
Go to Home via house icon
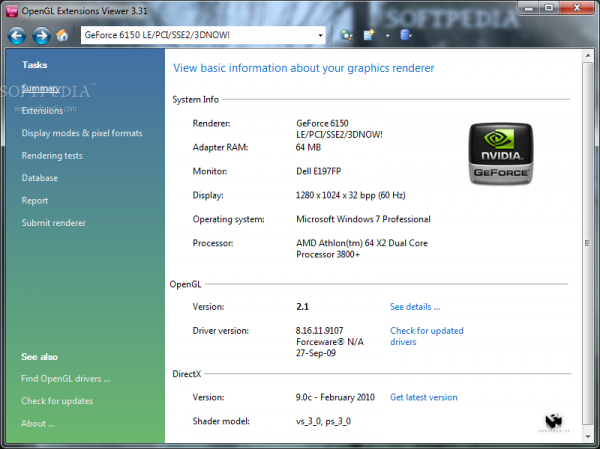click(63, 35)
